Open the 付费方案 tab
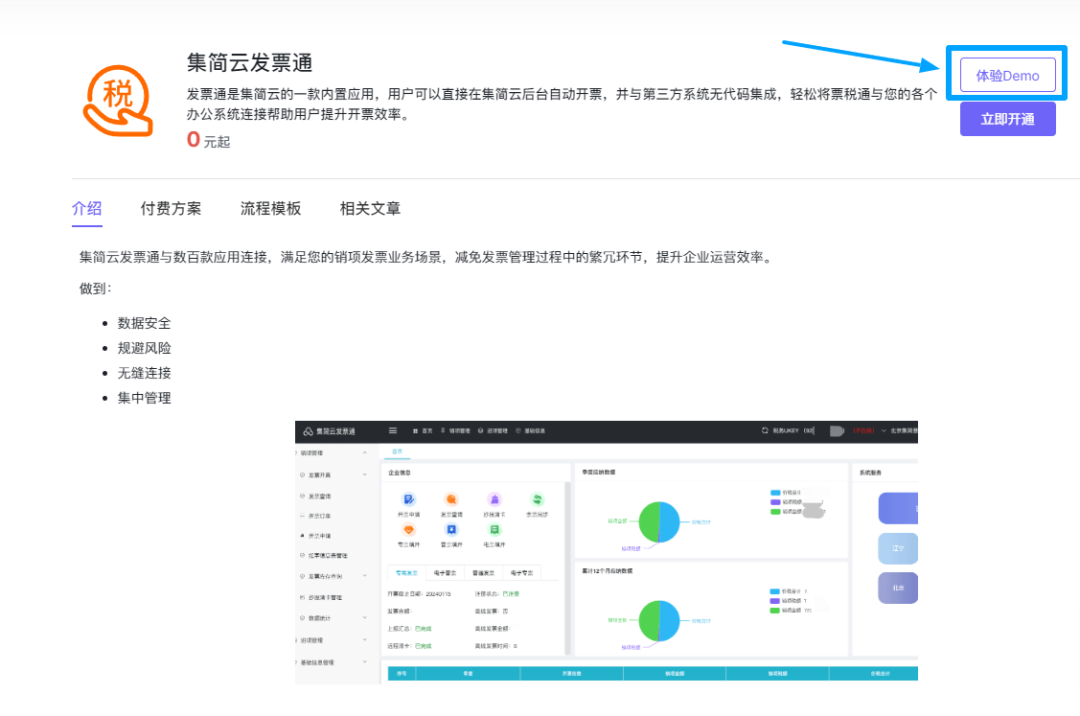 tap(171, 209)
